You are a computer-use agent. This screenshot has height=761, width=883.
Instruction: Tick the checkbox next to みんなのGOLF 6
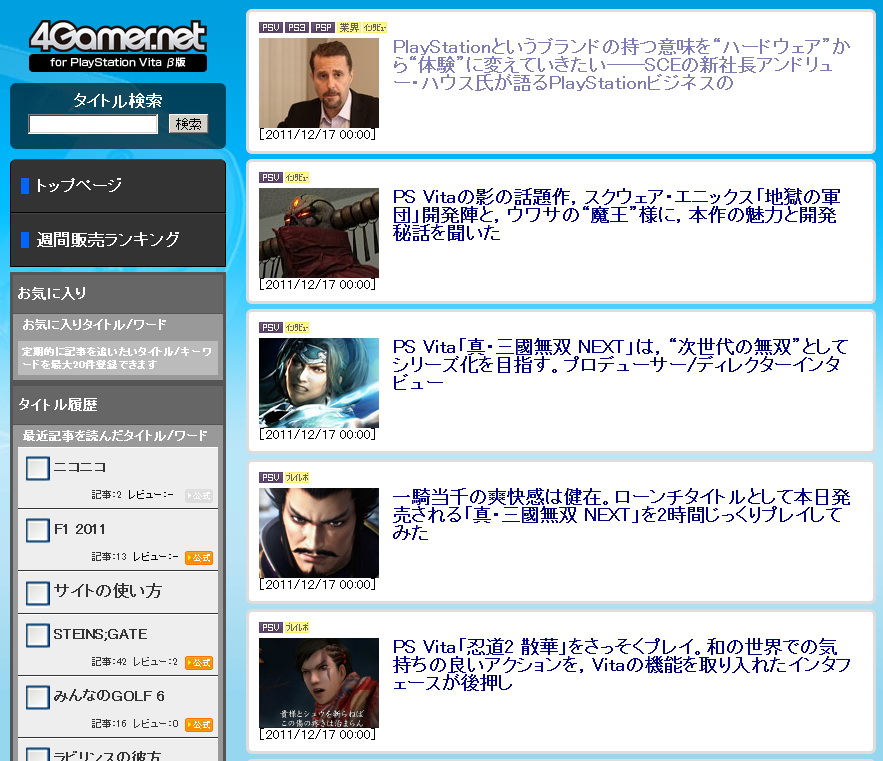coord(38,697)
